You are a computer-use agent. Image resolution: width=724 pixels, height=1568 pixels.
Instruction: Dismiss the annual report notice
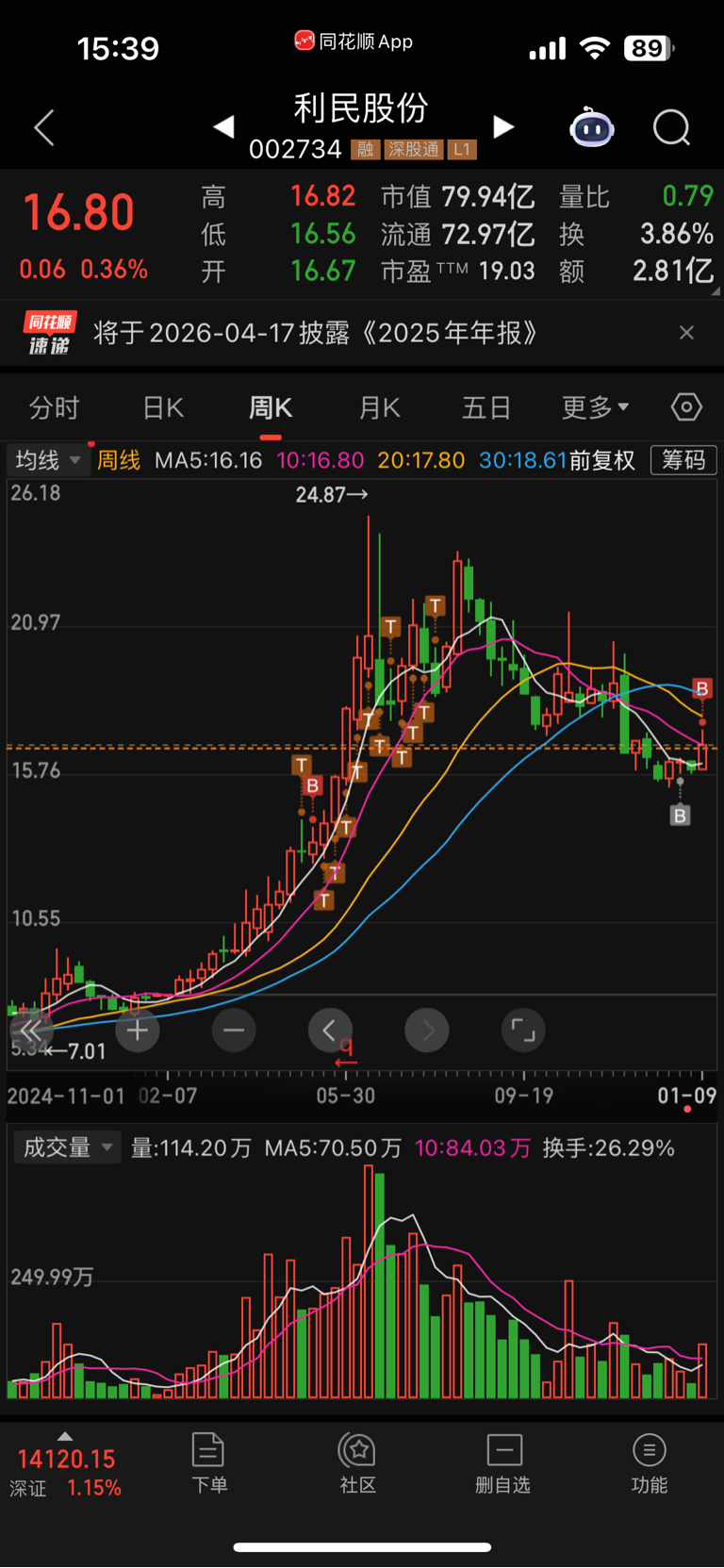pos(686,333)
